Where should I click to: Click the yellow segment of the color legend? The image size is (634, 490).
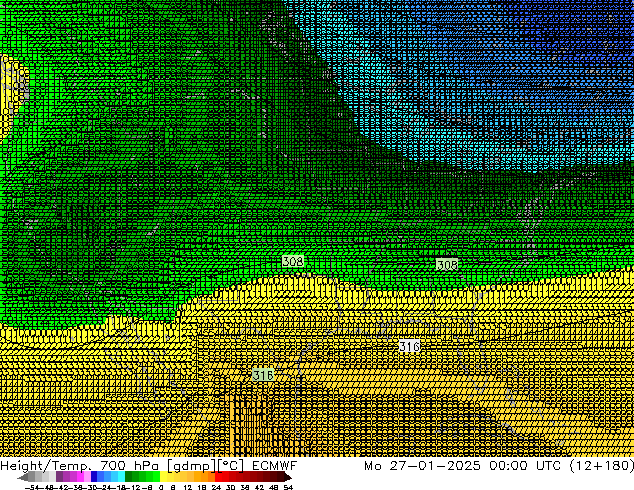click(x=163, y=477)
